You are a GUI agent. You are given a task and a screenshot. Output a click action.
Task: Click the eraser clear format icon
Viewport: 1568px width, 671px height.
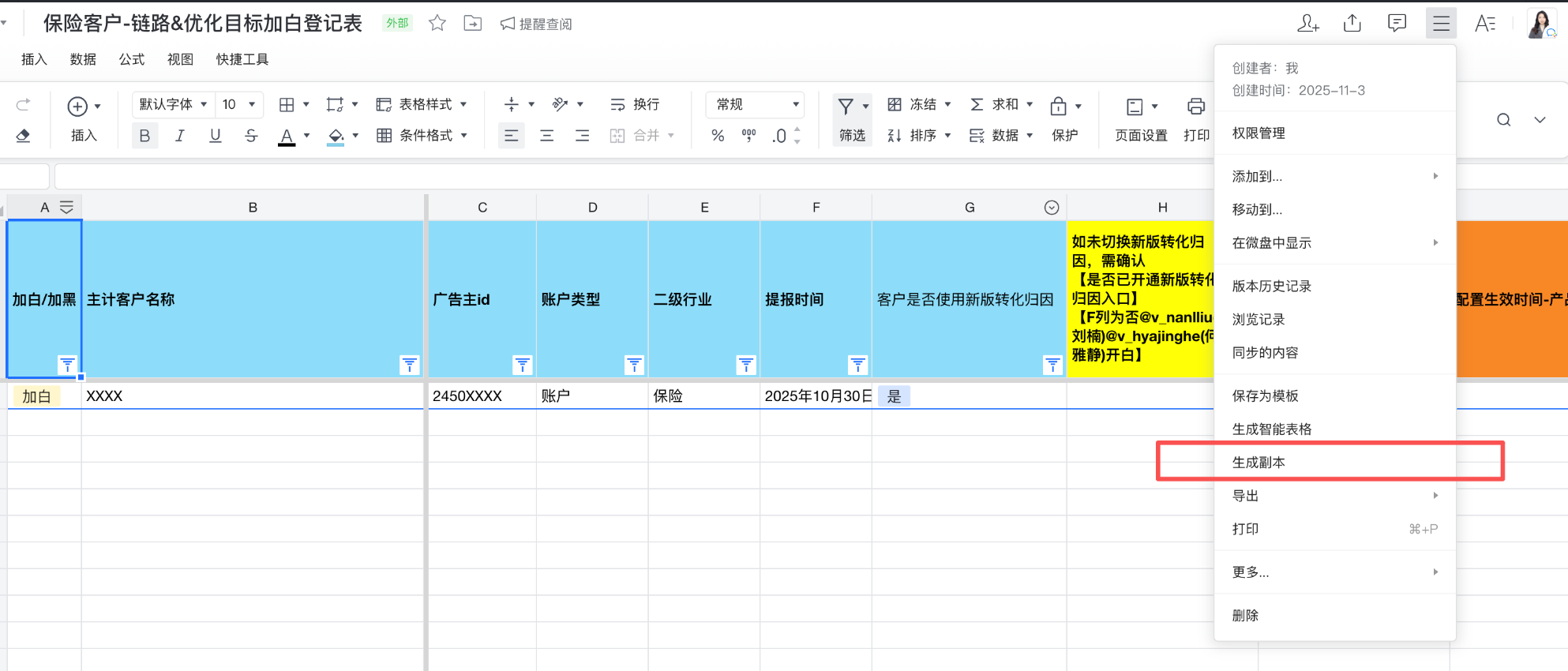click(x=23, y=136)
